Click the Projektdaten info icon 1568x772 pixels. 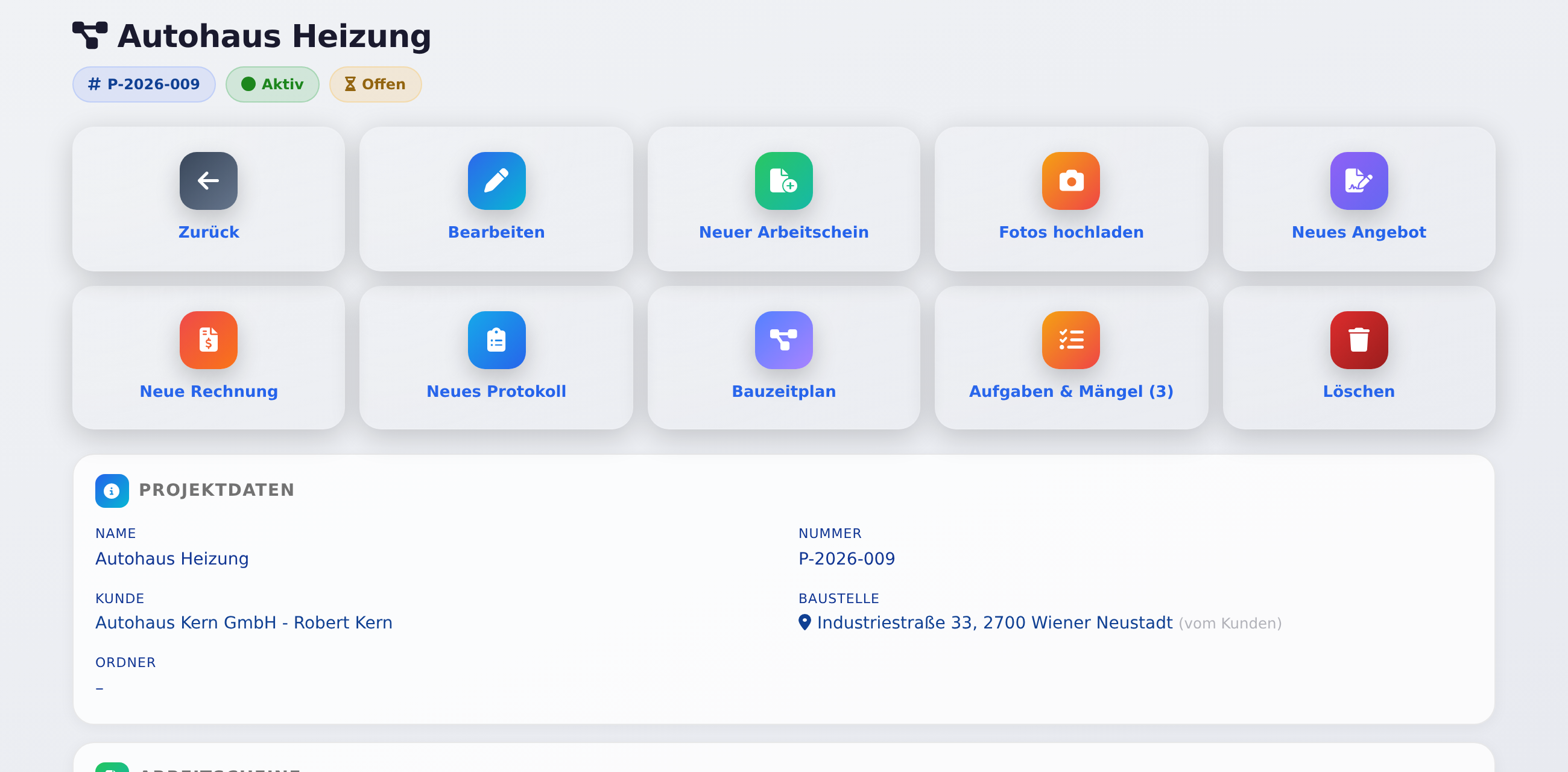pyautogui.click(x=112, y=491)
